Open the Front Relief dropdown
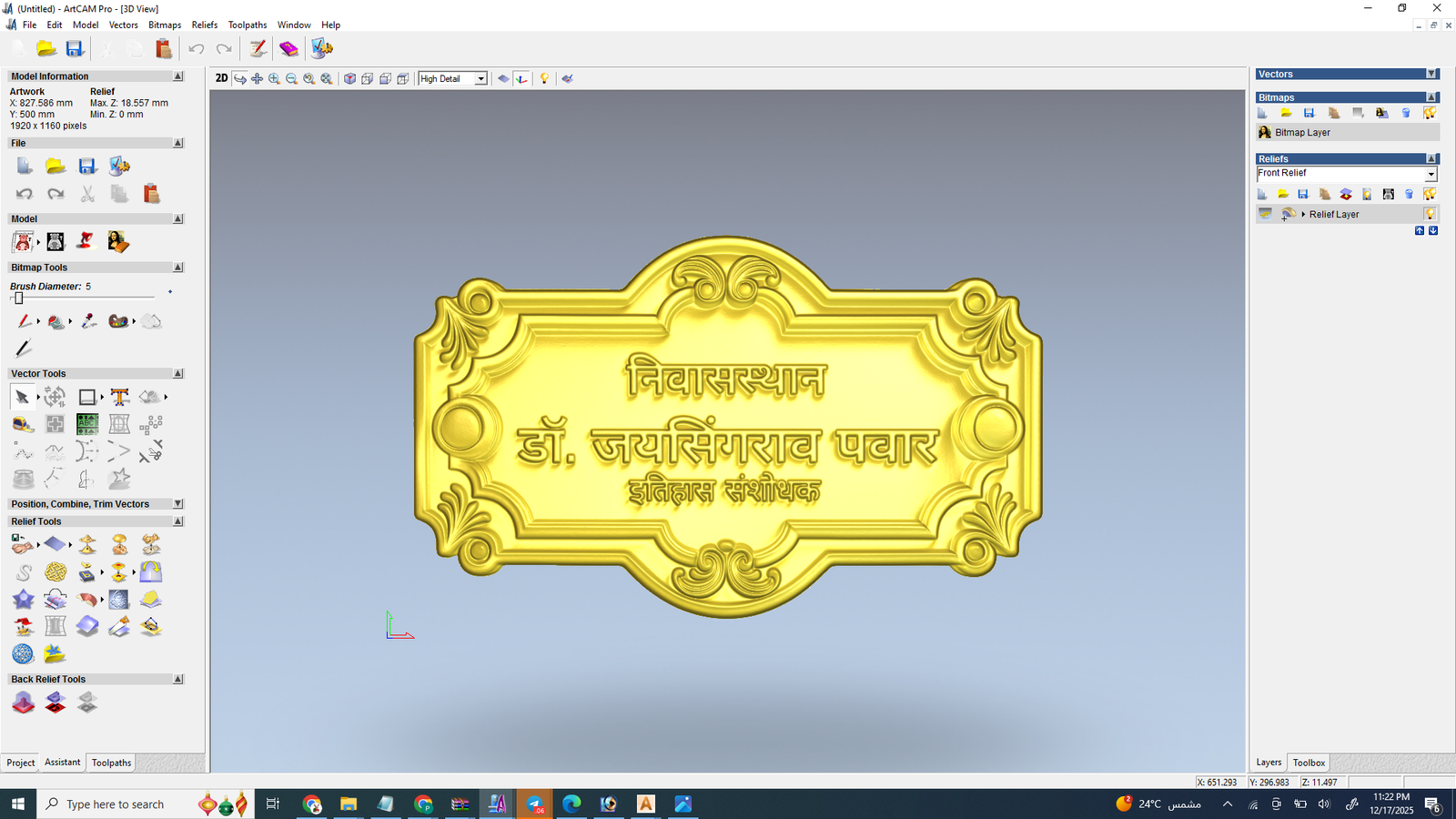Image resolution: width=1456 pixels, height=819 pixels. coord(1431,174)
